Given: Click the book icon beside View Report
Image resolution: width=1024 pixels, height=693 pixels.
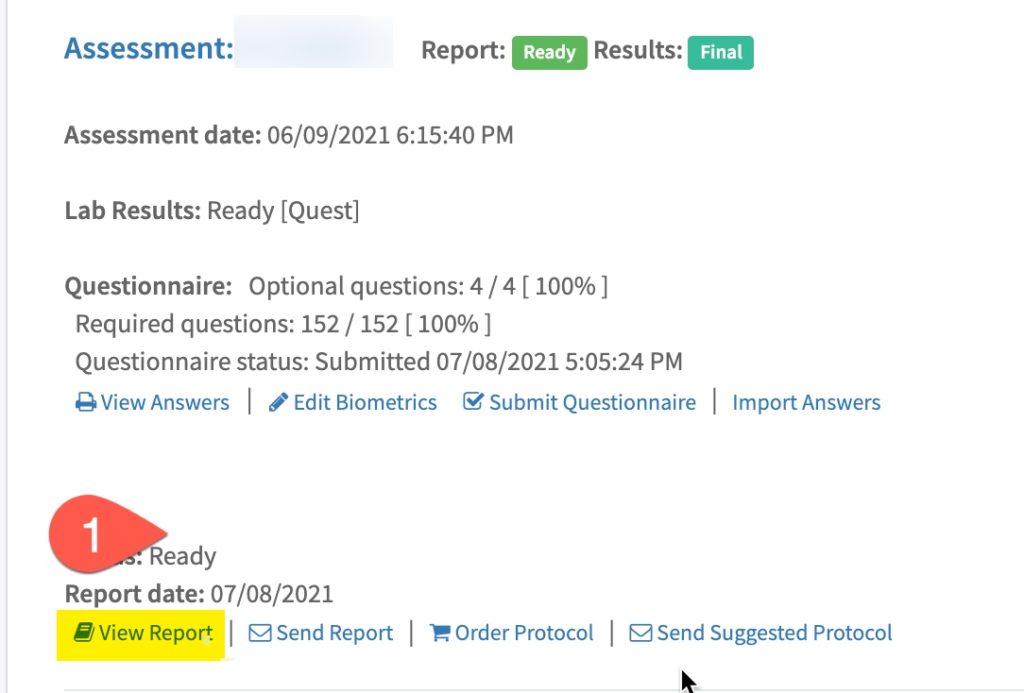Looking at the screenshot, I should pyautogui.click(x=84, y=633).
